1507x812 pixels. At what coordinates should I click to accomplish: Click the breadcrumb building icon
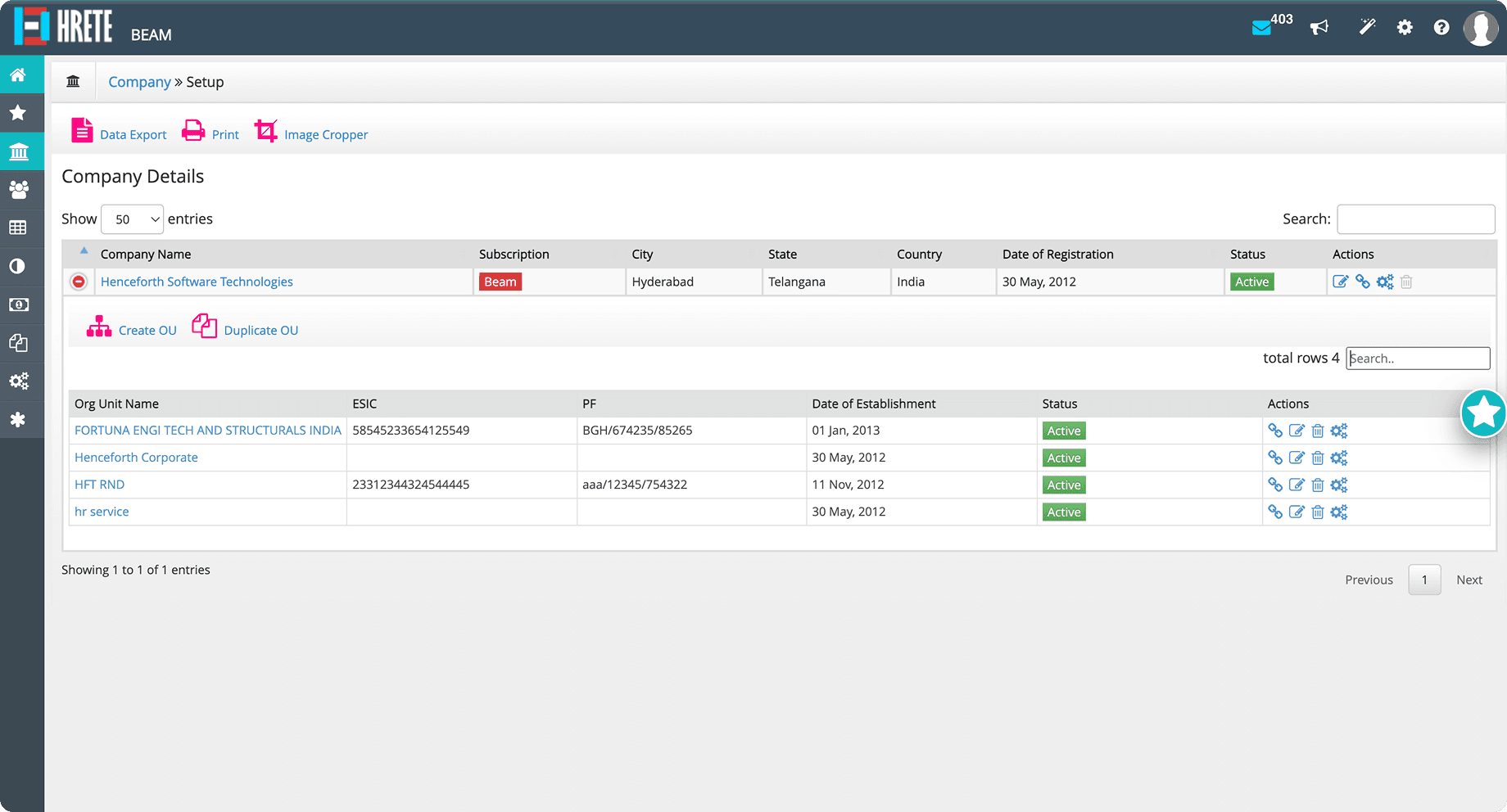click(x=73, y=81)
